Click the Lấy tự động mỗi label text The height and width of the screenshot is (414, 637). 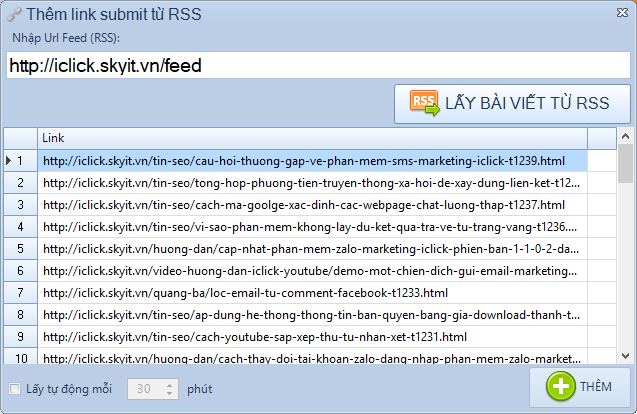click(x=69, y=389)
